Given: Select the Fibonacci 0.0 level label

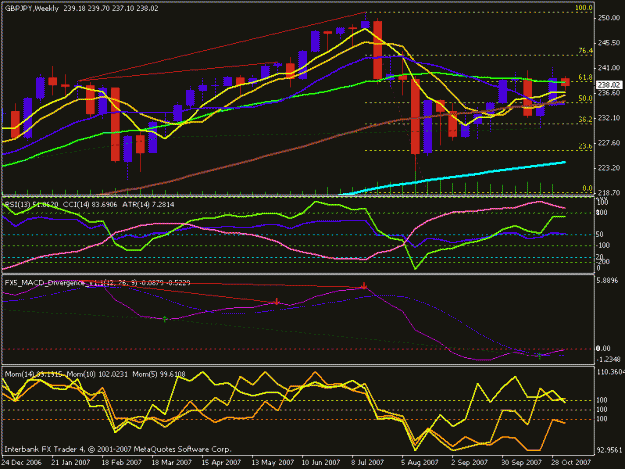Looking at the screenshot, I should click(x=587, y=188).
